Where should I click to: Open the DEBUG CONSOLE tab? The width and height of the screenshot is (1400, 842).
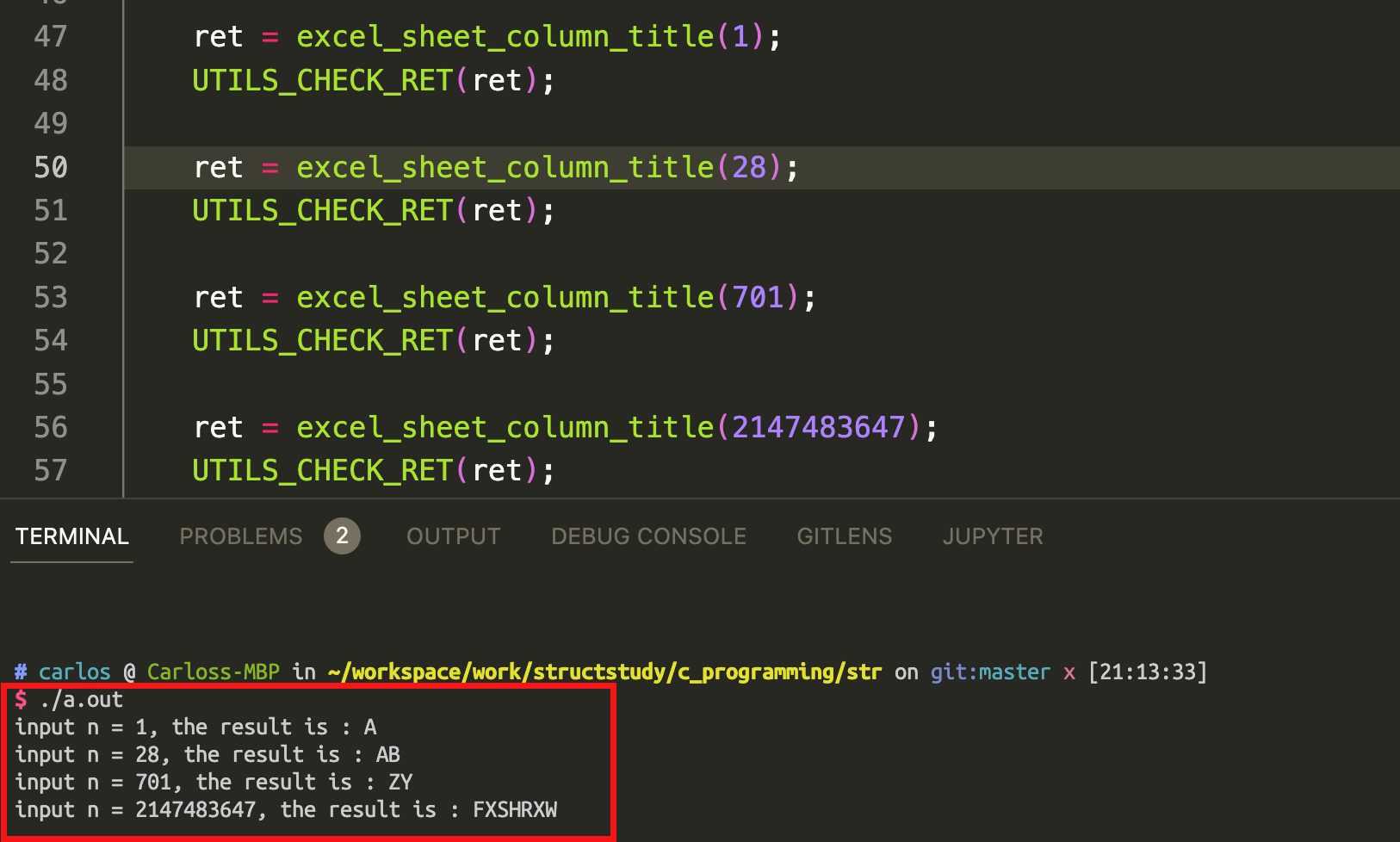(648, 536)
